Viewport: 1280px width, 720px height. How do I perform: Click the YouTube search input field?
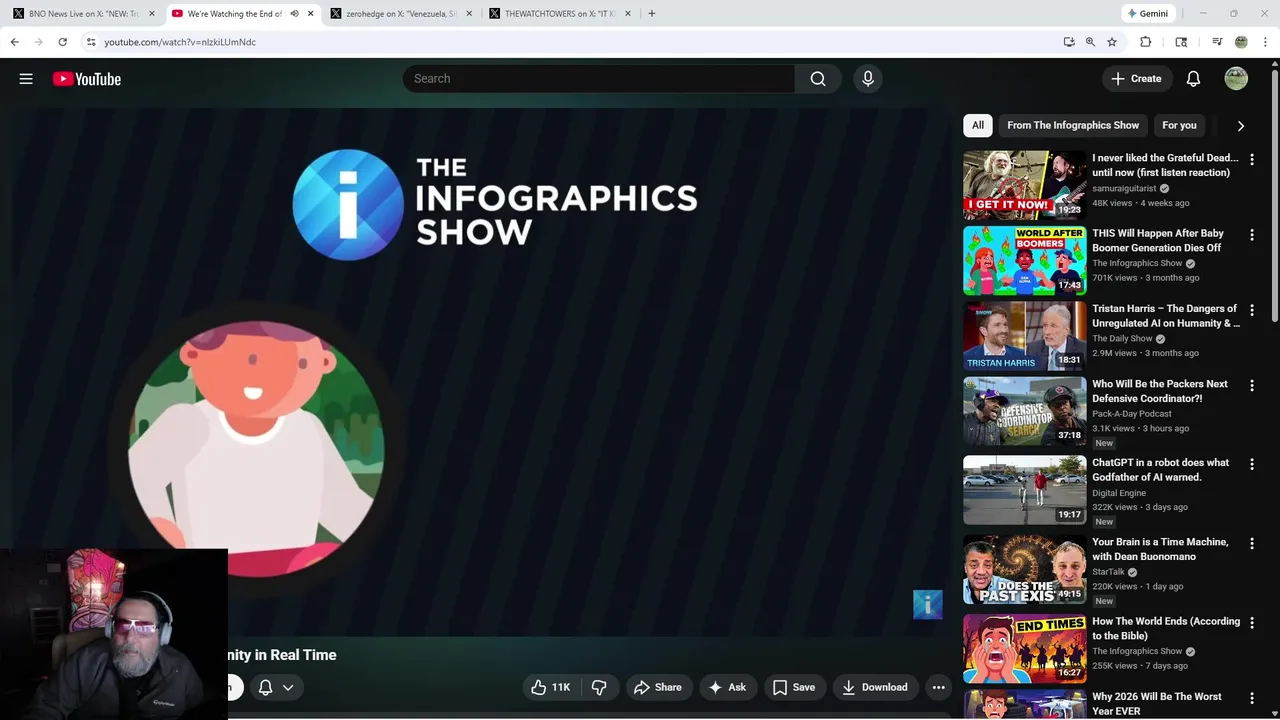(599, 79)
